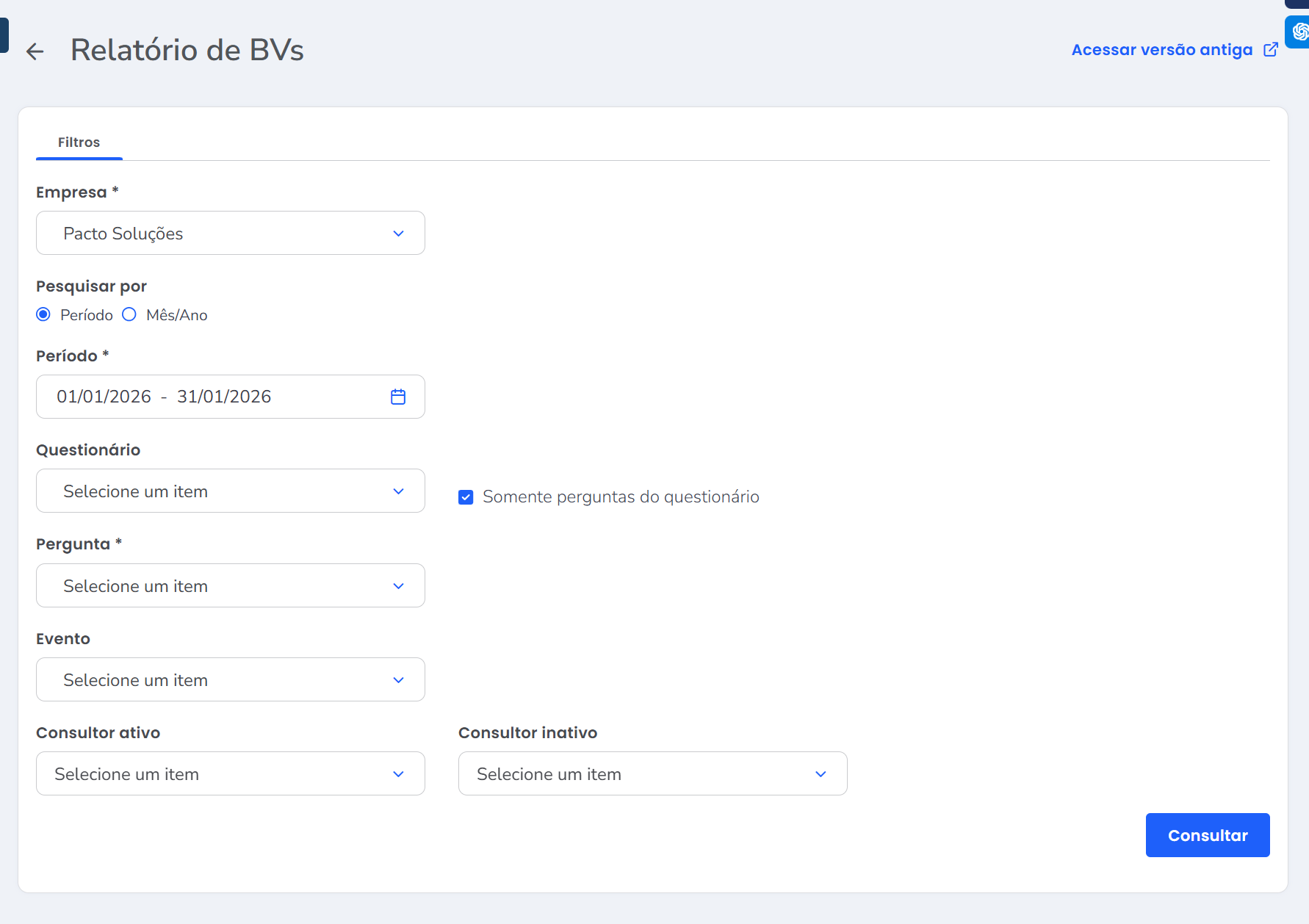The image size is (1309, 924).
Task: Open the Acessar versão antiga link
Action: pyautogui.click(x=1161, y=50)
